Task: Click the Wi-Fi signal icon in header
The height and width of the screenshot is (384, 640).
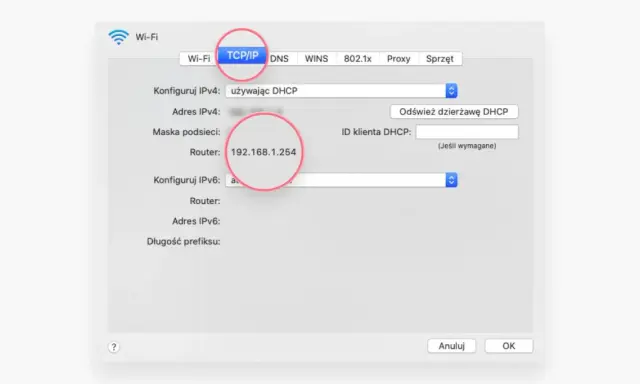Action: (119, 37)
